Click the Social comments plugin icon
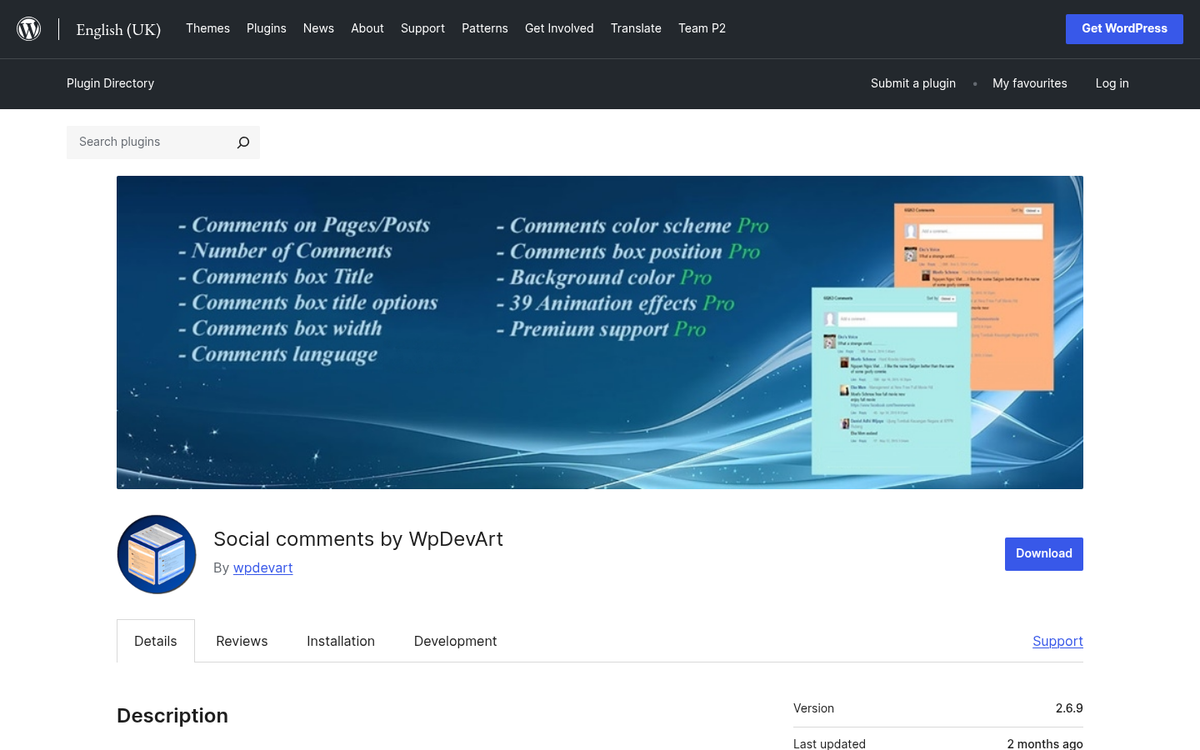Image resolution: width=1200 pixels, height=750 pixels. pyautogui.click(x=156, y=554)
